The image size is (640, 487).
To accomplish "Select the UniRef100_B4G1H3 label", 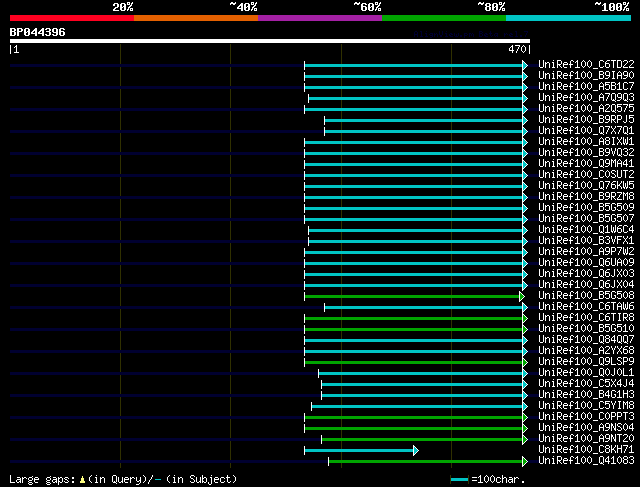I will pyautogui.click(x=586, y=395).
